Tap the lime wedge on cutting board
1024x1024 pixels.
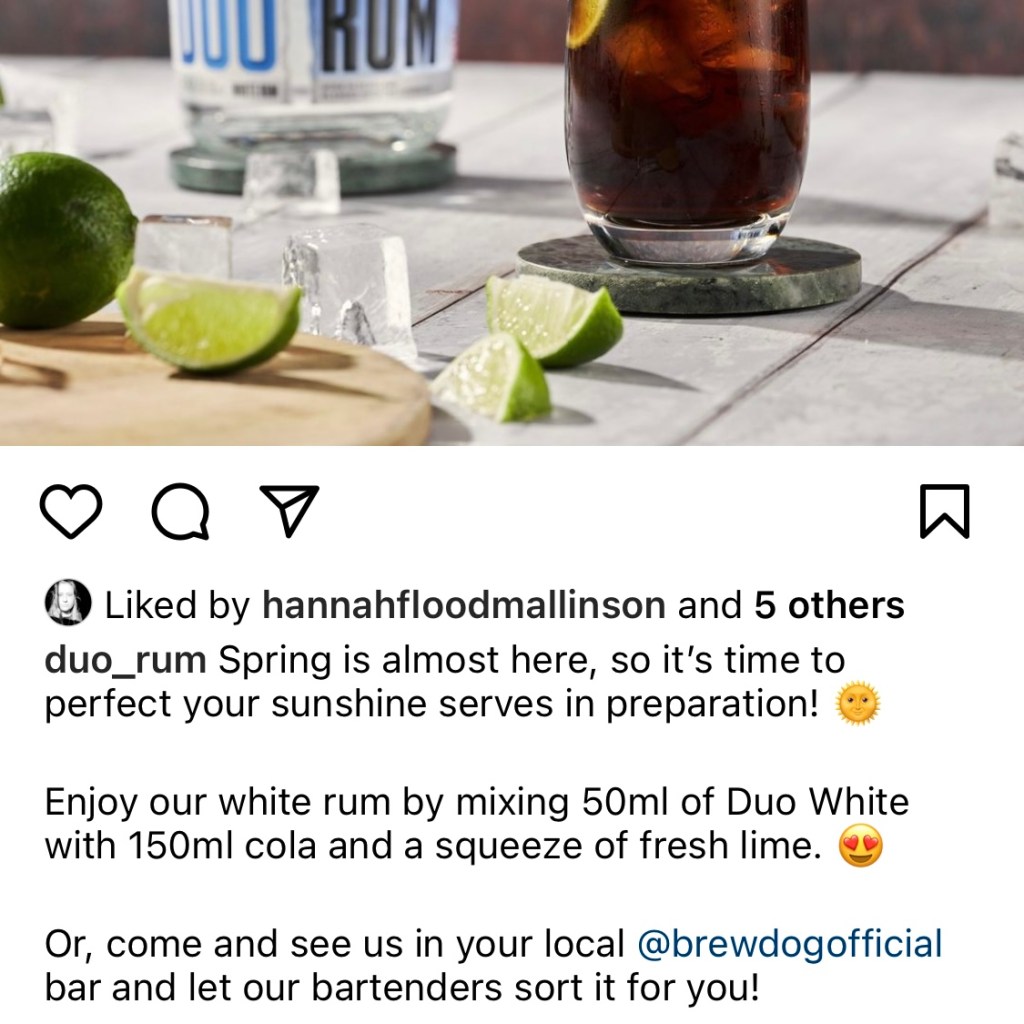pyautogui.click(x=209, y=320)
